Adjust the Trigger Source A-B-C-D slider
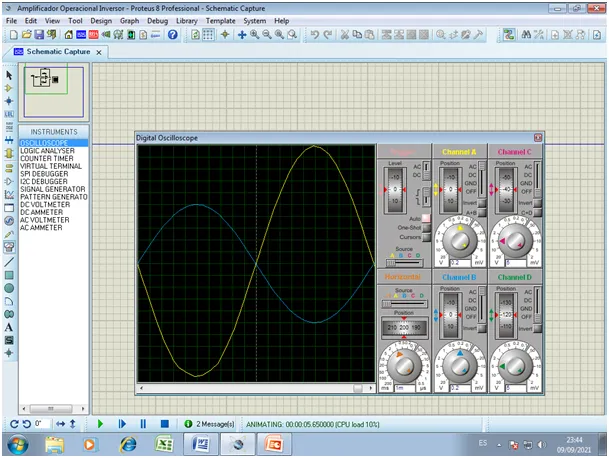Image resolution: width=609 pixels, height=458 pixels. coord(404,263)
